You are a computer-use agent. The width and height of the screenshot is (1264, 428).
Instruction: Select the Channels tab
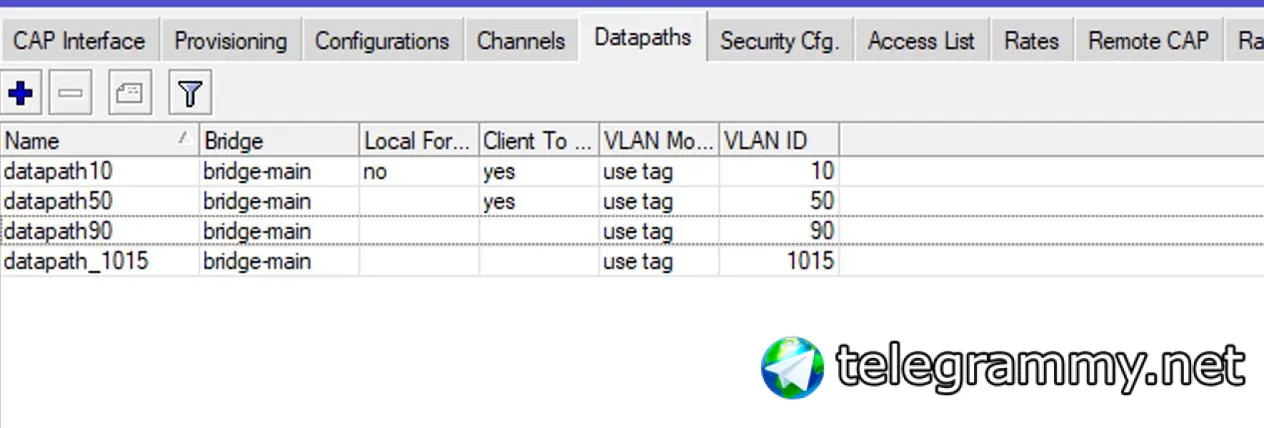[x=521, y=41]
